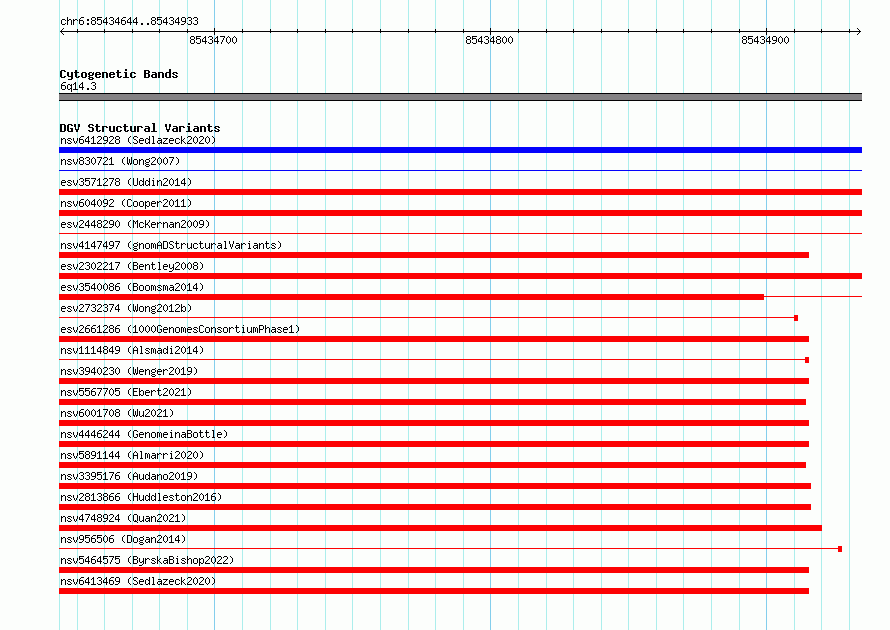The height and width of the screenshot is (630, 890).
Task: Click the red esv2302217 Bentley2008 bar
Action: tap(460, 276)
